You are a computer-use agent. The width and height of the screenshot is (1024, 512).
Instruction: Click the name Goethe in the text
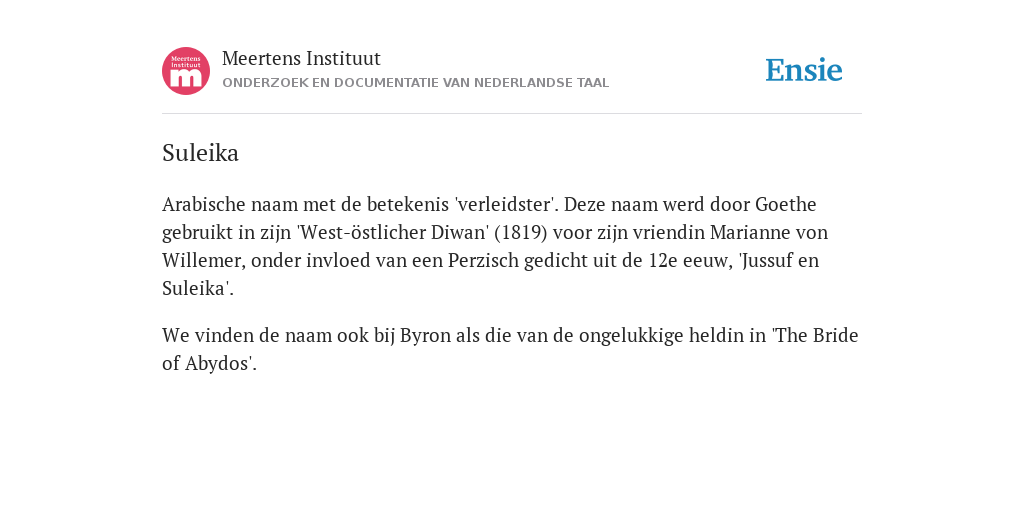[x=786, y=204]
